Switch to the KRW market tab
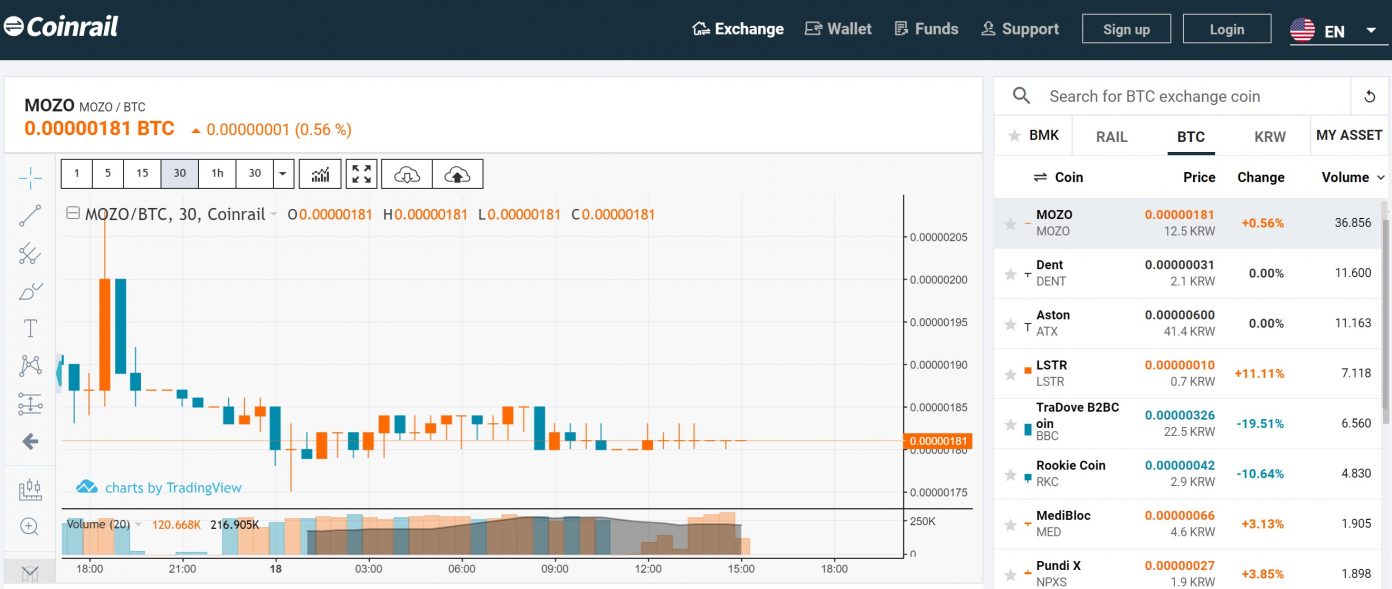 tap(1269, 137)
